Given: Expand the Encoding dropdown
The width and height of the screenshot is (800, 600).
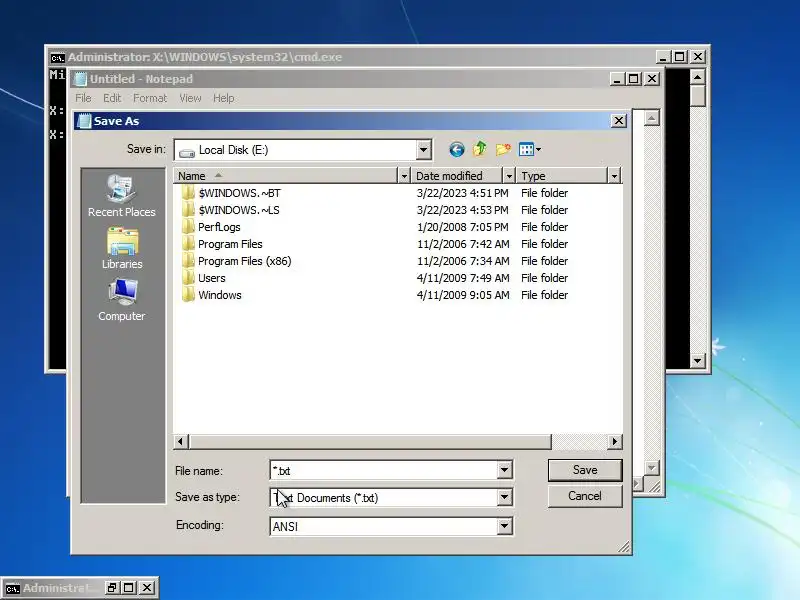Looking at the screenshot, I should tap(504, 526).
